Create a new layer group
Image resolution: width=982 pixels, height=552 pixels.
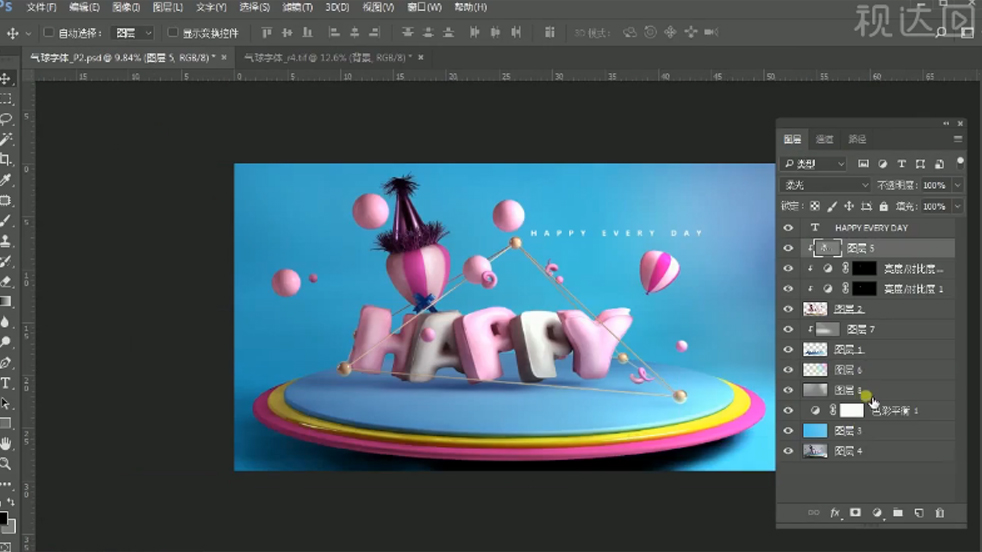click(897, 513)
